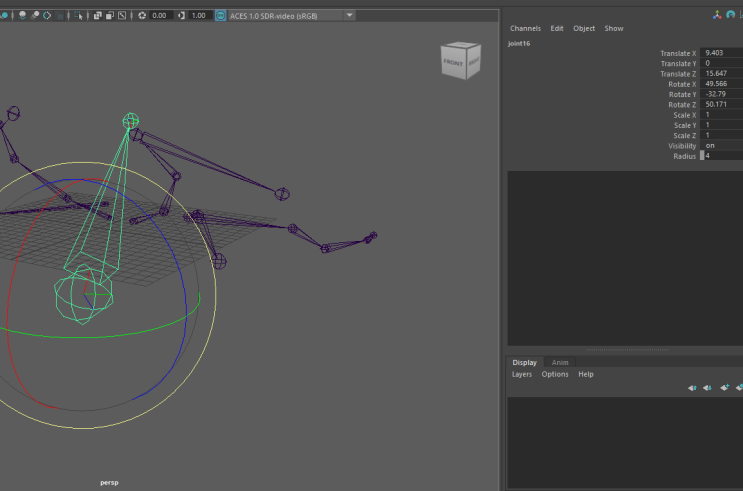
Task: Toggle X-ray joints icon
Action: tap(122, 16)
